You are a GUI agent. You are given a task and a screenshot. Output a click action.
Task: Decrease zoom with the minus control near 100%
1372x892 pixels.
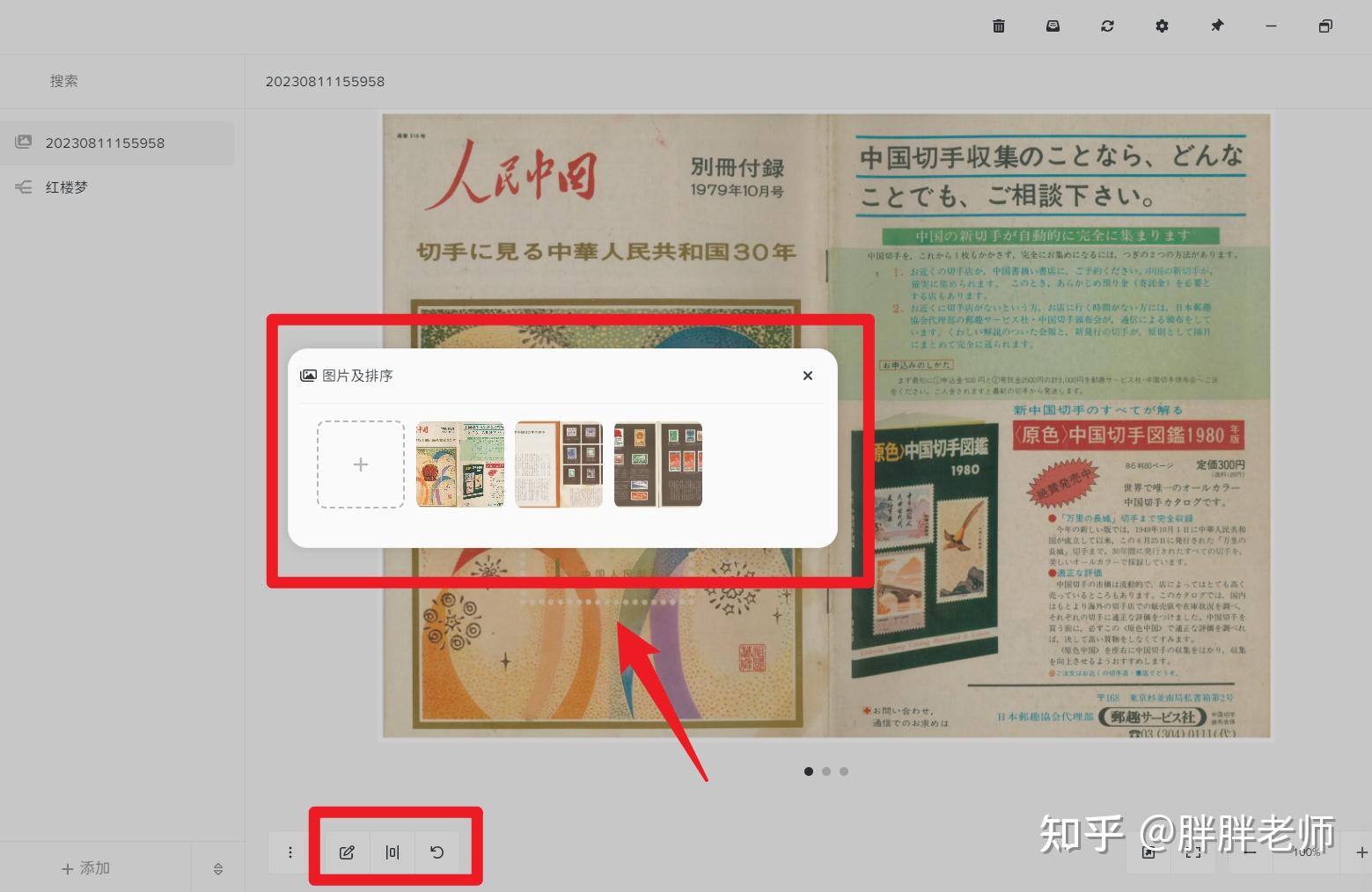[1250, 852]
